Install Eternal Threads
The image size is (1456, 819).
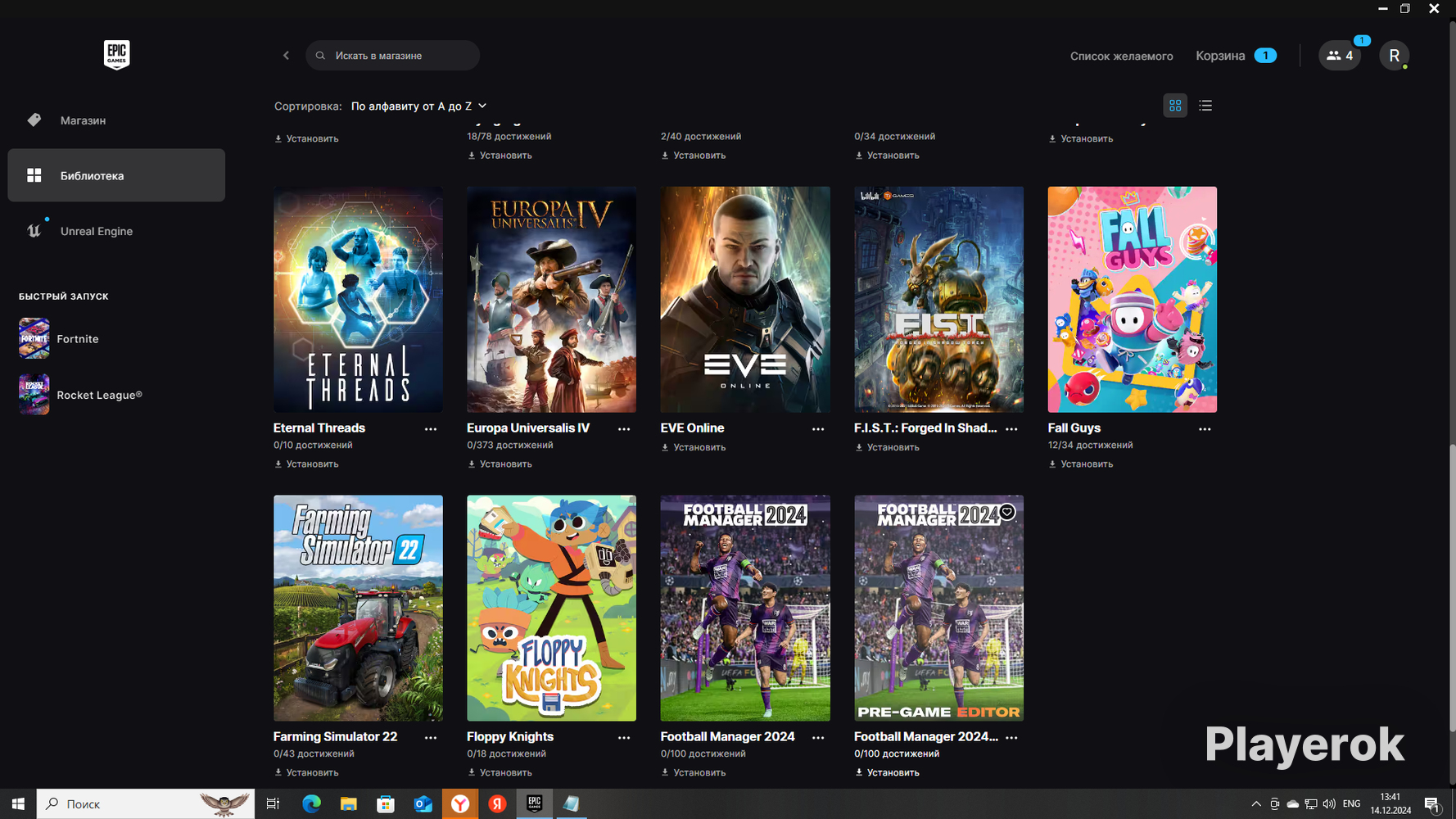click(306, 464)
